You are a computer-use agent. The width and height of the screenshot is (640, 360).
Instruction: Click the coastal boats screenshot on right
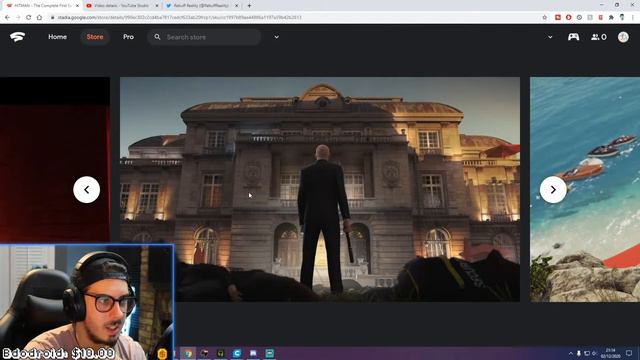[x=585, y=189]
